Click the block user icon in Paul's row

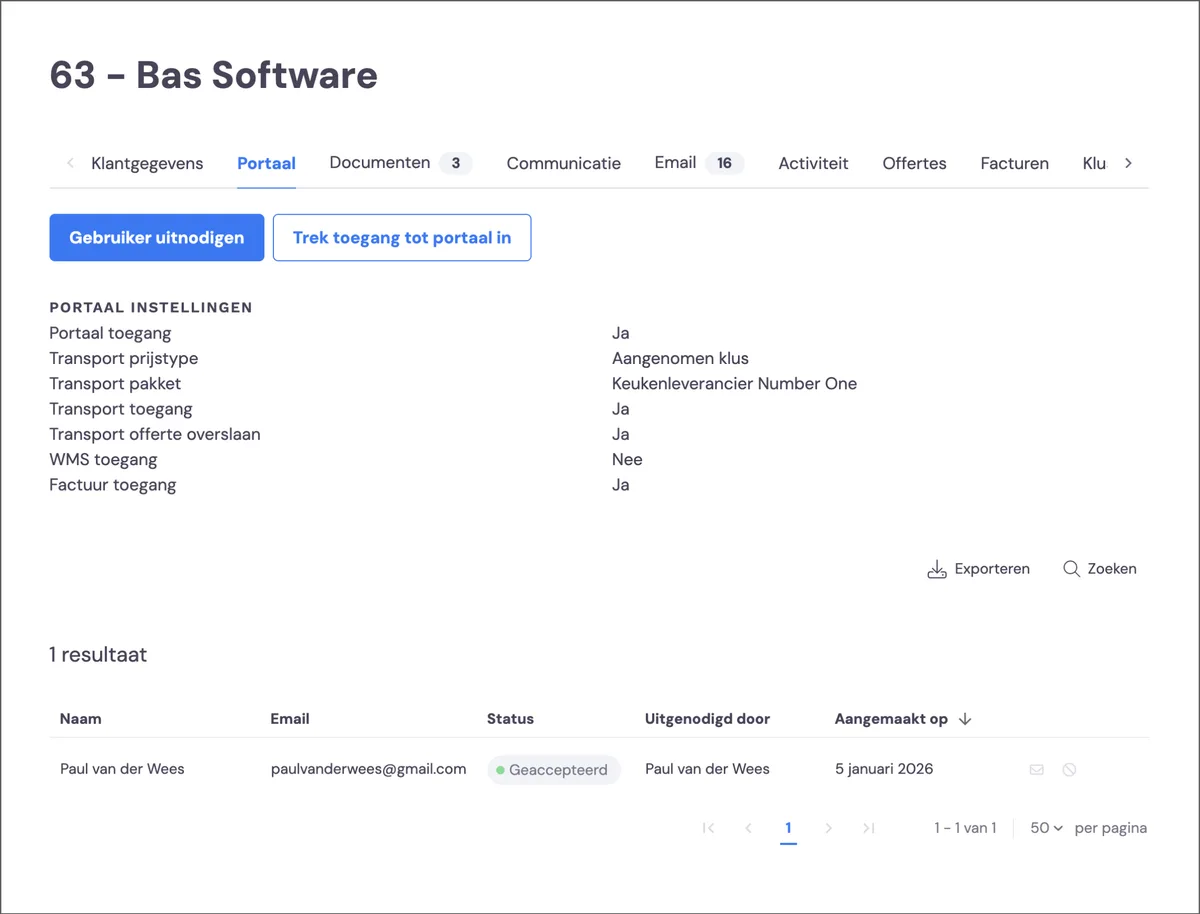point(1069,769)
